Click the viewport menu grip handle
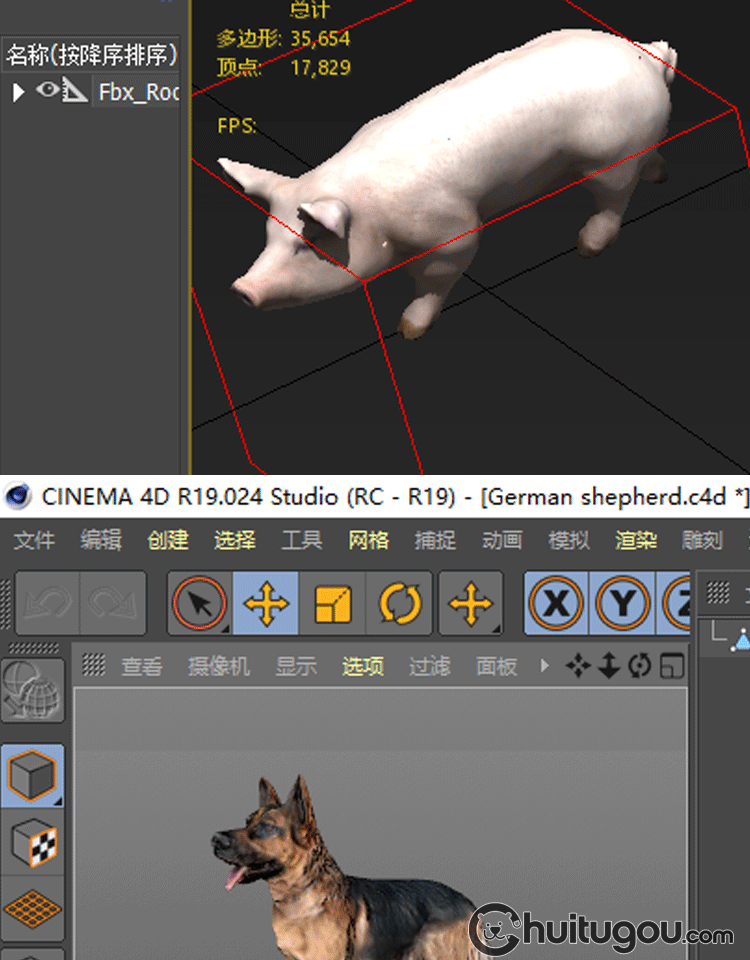This screenshot has height=960, width=750. [x=94, y=665]
